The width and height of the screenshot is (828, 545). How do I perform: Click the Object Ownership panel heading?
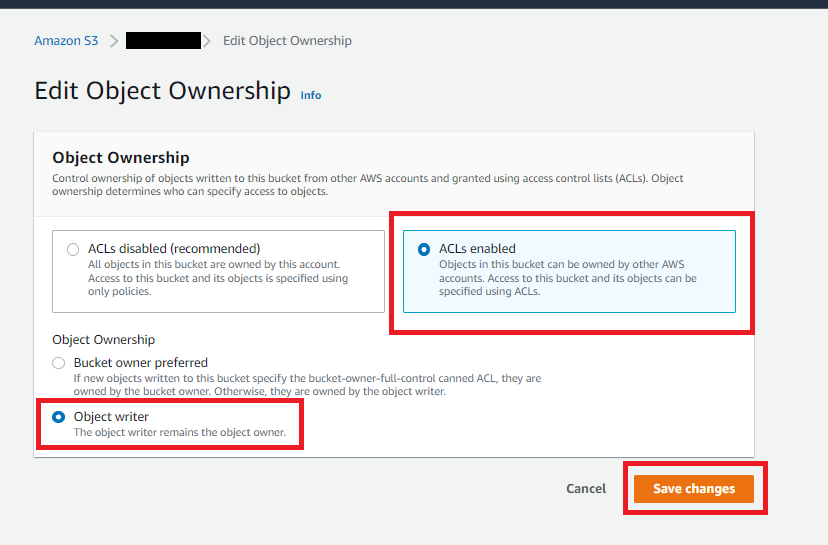(x=120, y=157)
